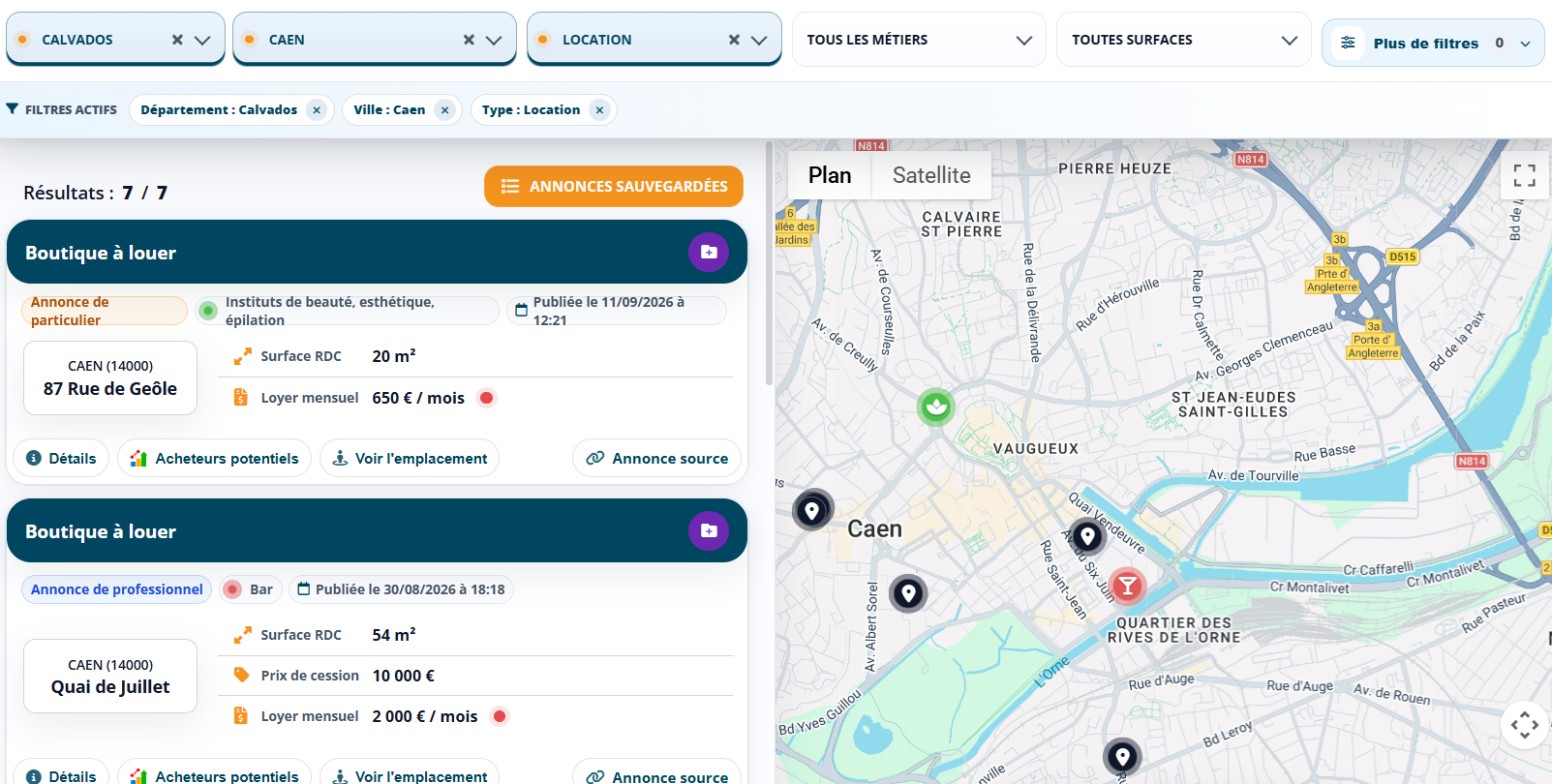
Task: Remove the Type : Location filter chip
Action: tap(599, 110)
